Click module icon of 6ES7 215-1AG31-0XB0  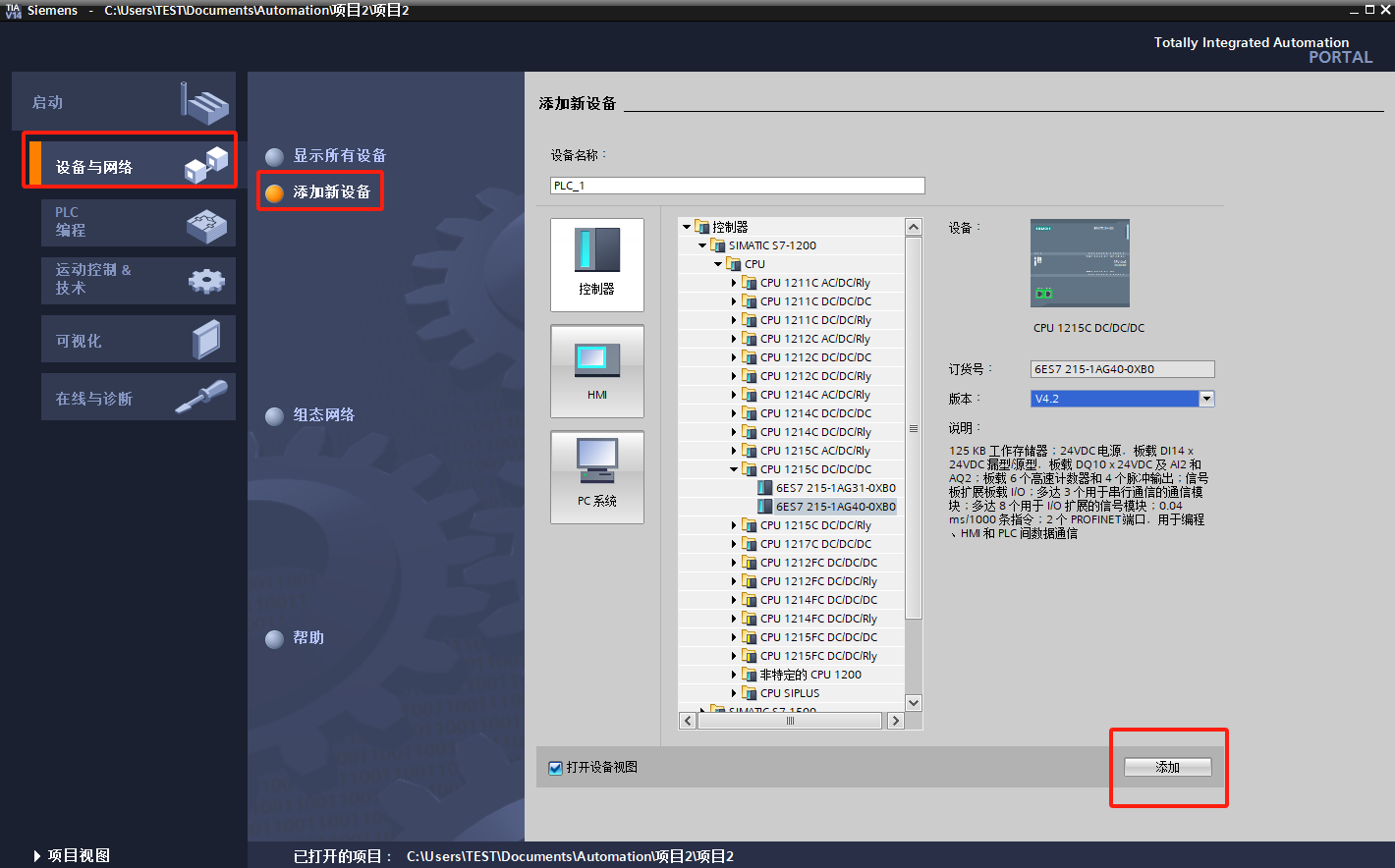pyautogui.click(x=765, y=488)
